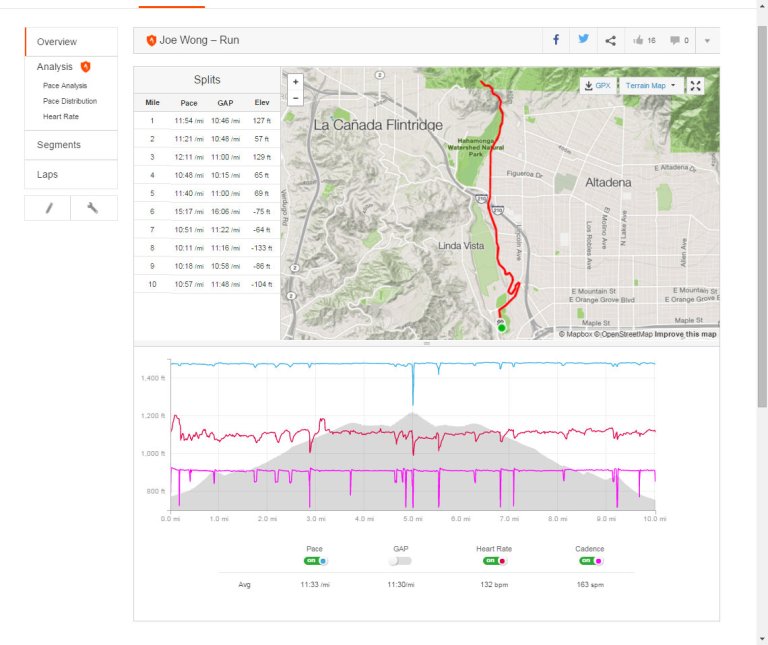
Task: Expand the header more-options arrow
Action: pyautogui.click(x=707, y=41)
